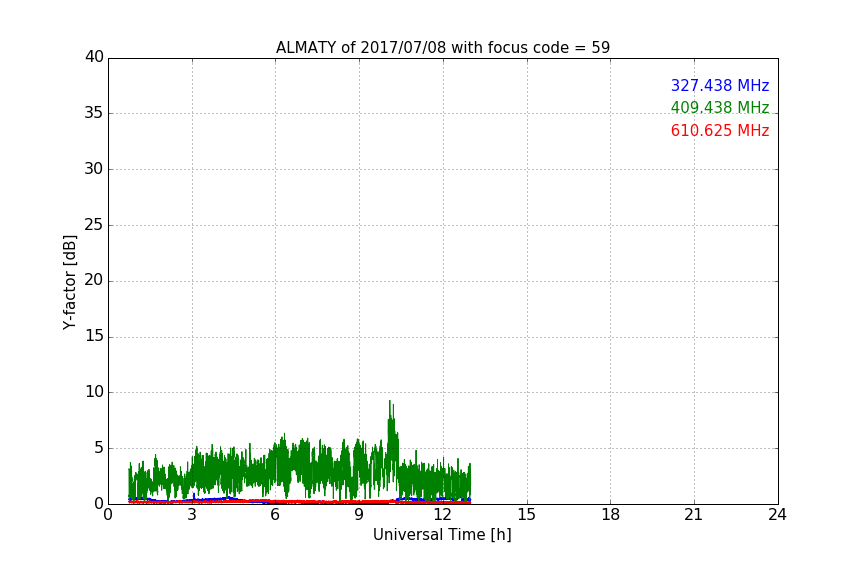
Task: Click the y-axis tick label 10
Action: coord(94,392)
